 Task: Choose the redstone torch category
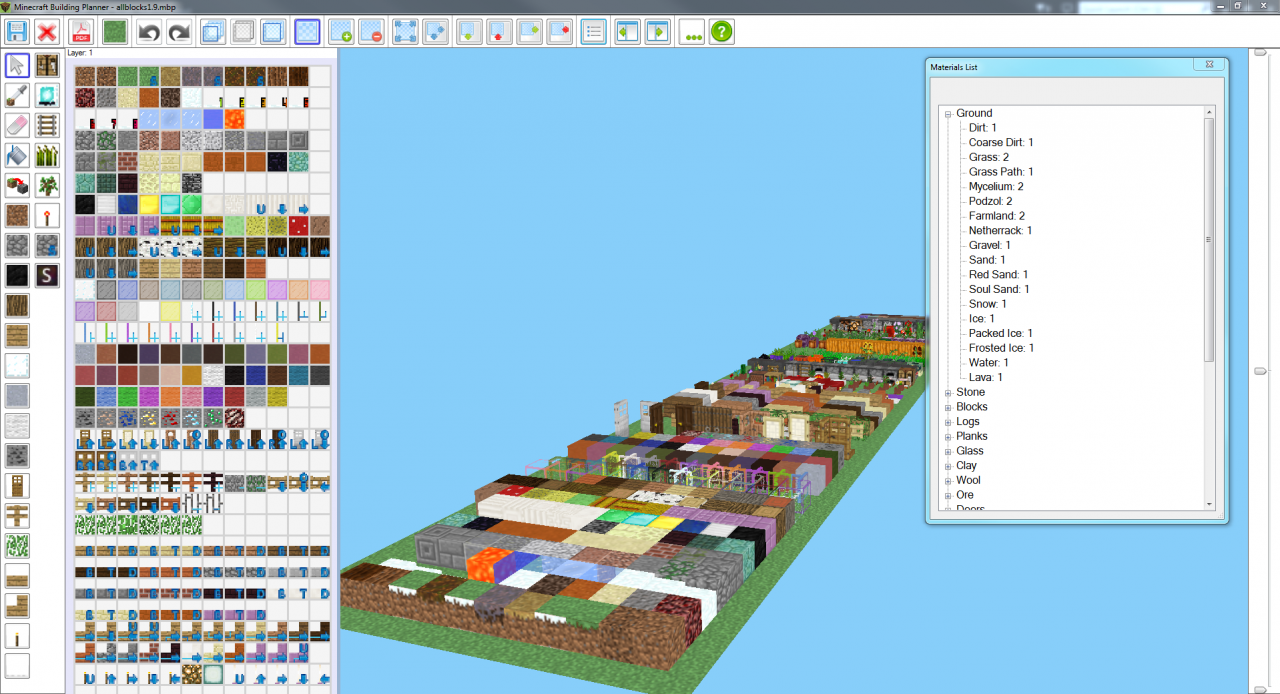click(x=47, y=215)
